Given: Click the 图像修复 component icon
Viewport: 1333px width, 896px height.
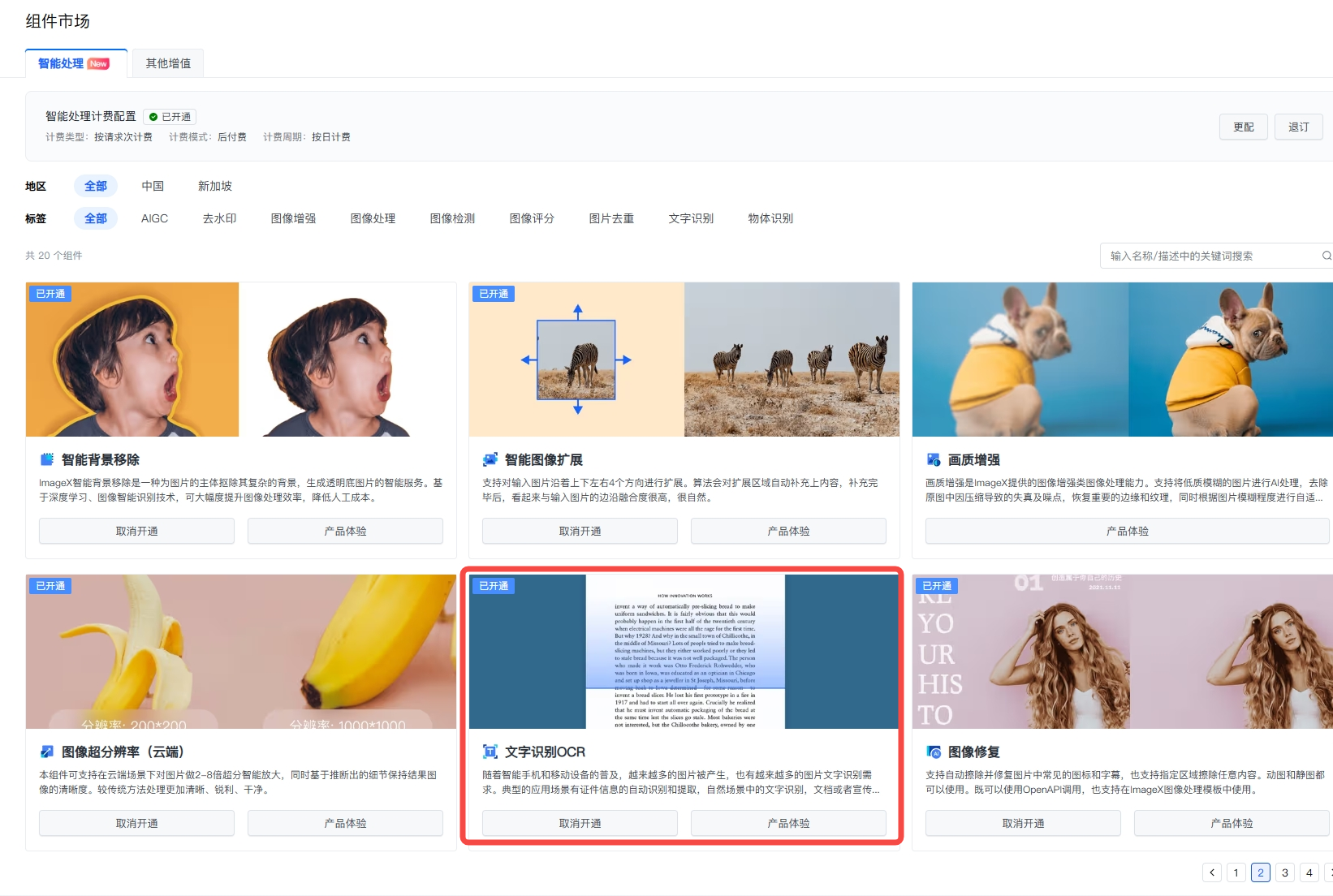Looking at the screenshot, I should [934, 752].
